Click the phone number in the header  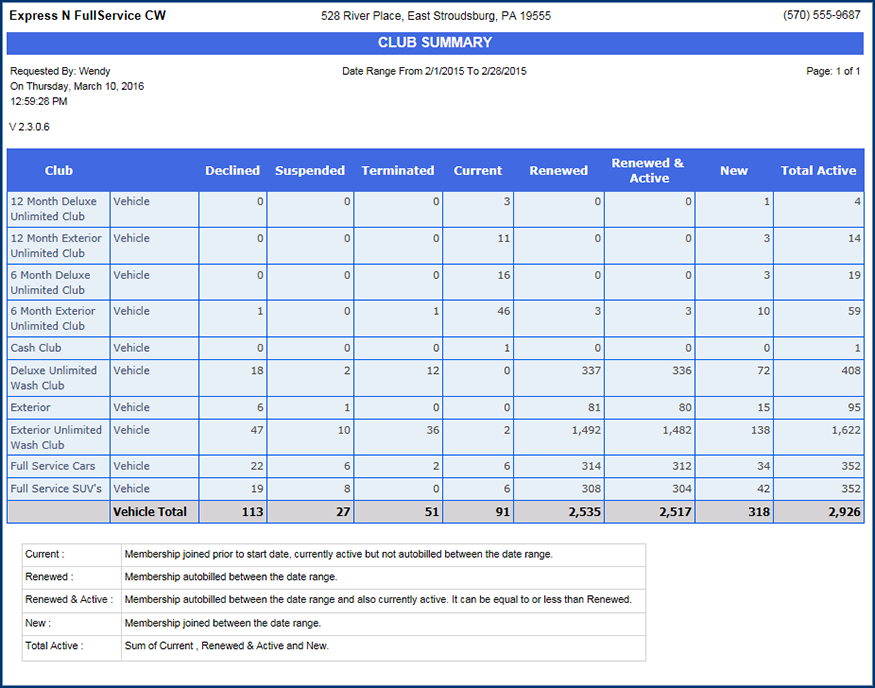821,16
